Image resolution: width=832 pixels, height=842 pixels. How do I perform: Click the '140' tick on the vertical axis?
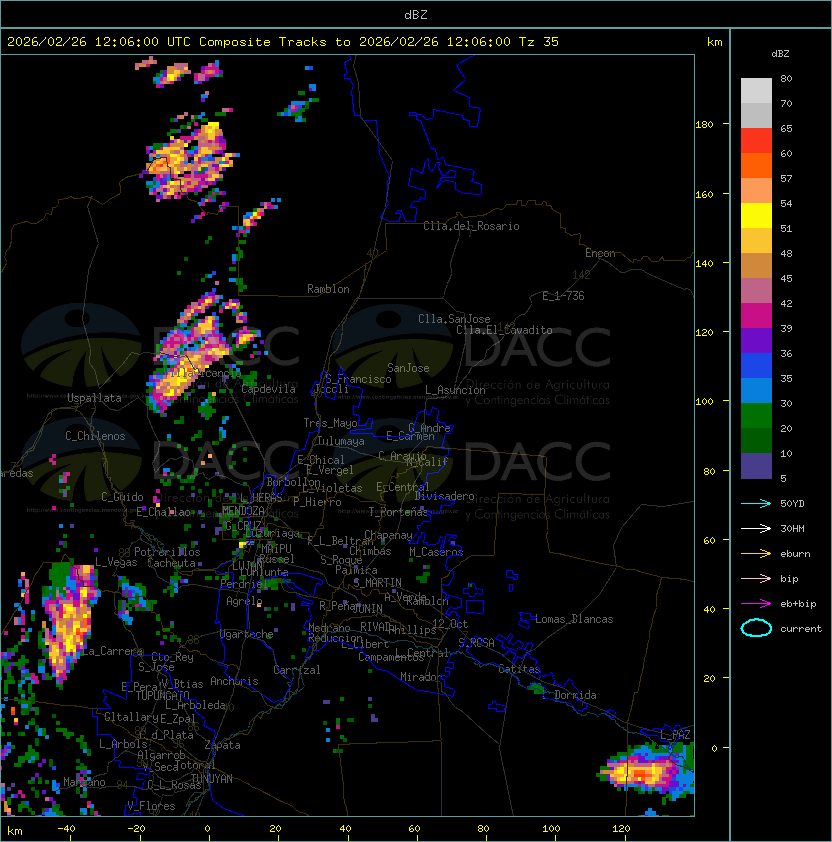(x=704, y=264)
